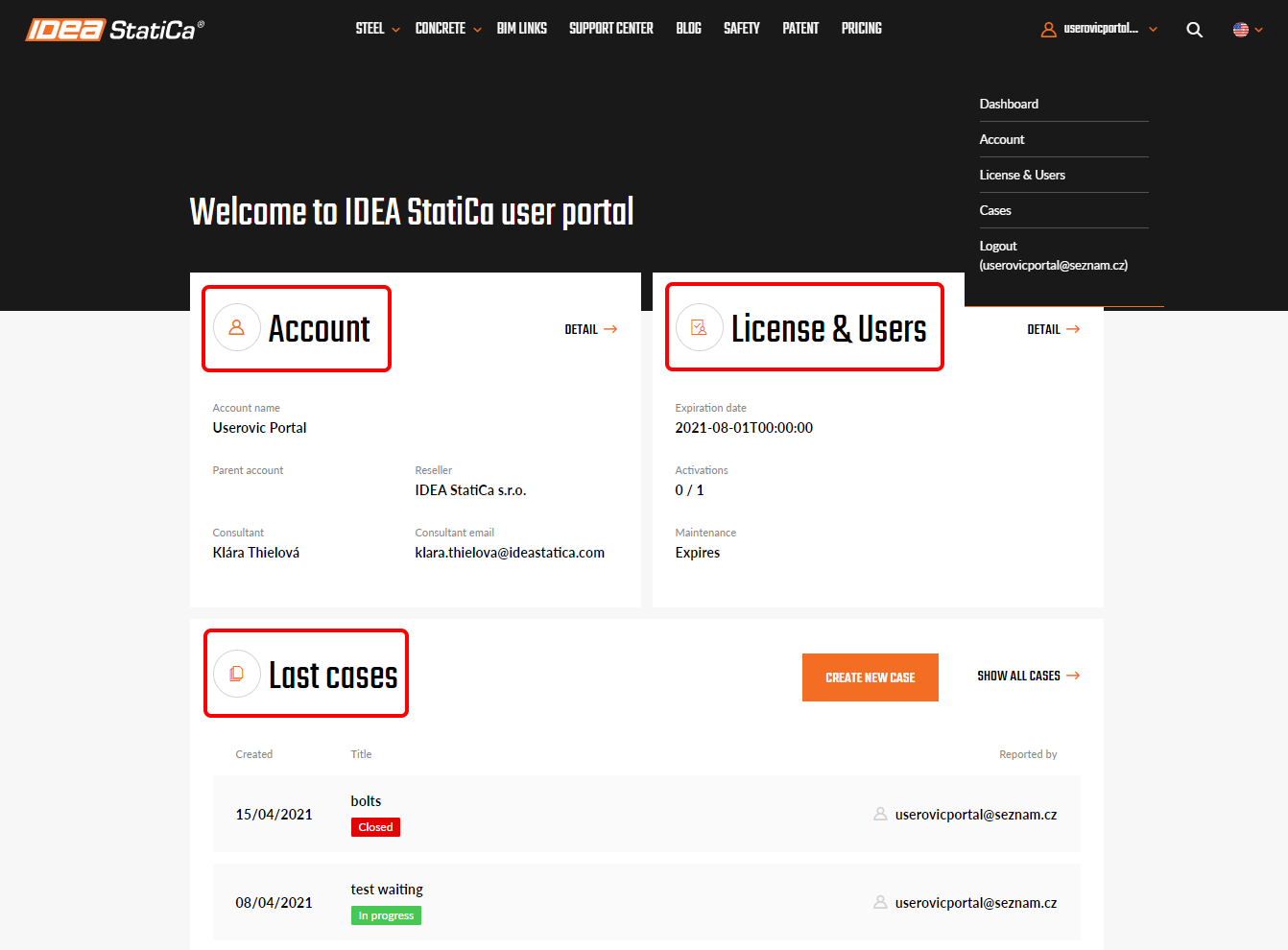Click the US flag language icon
This screenshot has height=950, width=1288.
1240,30
